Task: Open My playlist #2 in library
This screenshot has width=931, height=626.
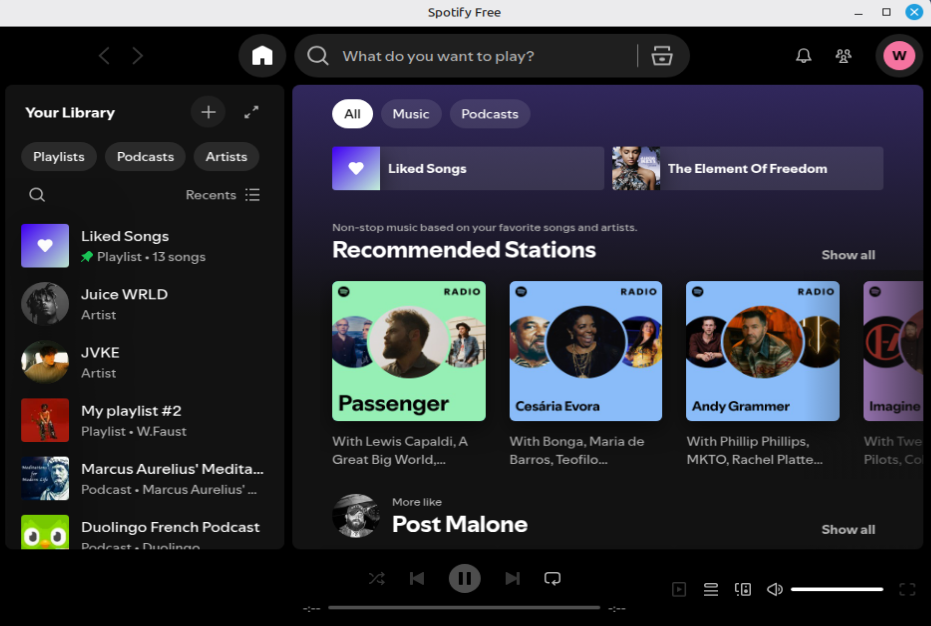Action: [145, 421]
